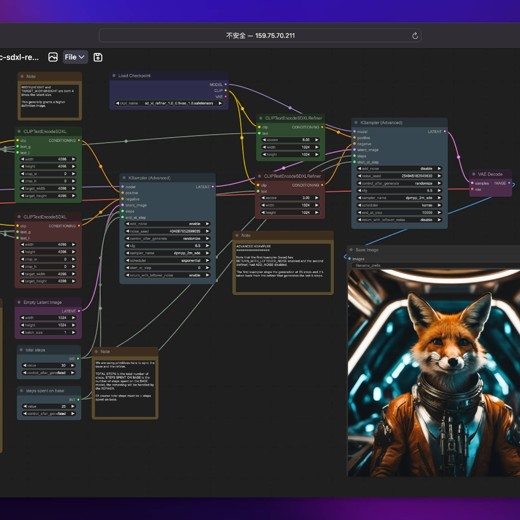Click end_at_step value 10000 in KSampler
The image size is (520, 520).
click(x=399, y=213)
